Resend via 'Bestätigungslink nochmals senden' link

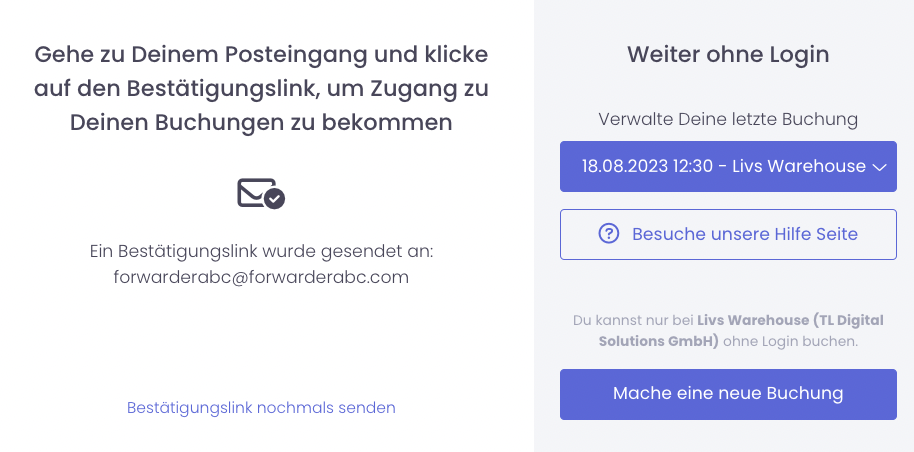(x=261, y=408)
